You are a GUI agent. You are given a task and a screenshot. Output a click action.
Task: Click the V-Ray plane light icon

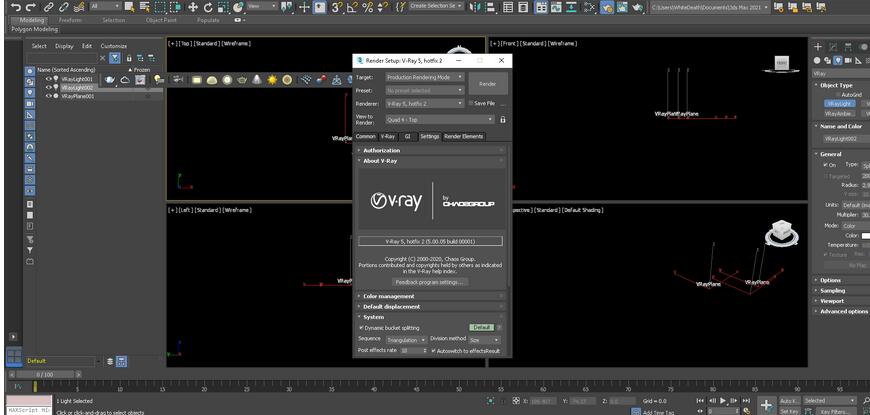click(196, 80)
